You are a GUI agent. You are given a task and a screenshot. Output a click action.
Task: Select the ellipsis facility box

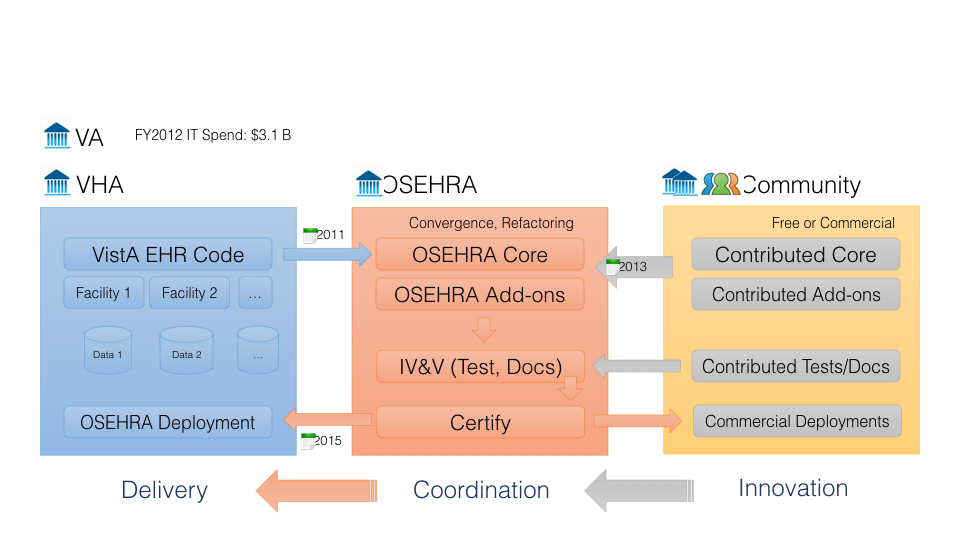255,293
